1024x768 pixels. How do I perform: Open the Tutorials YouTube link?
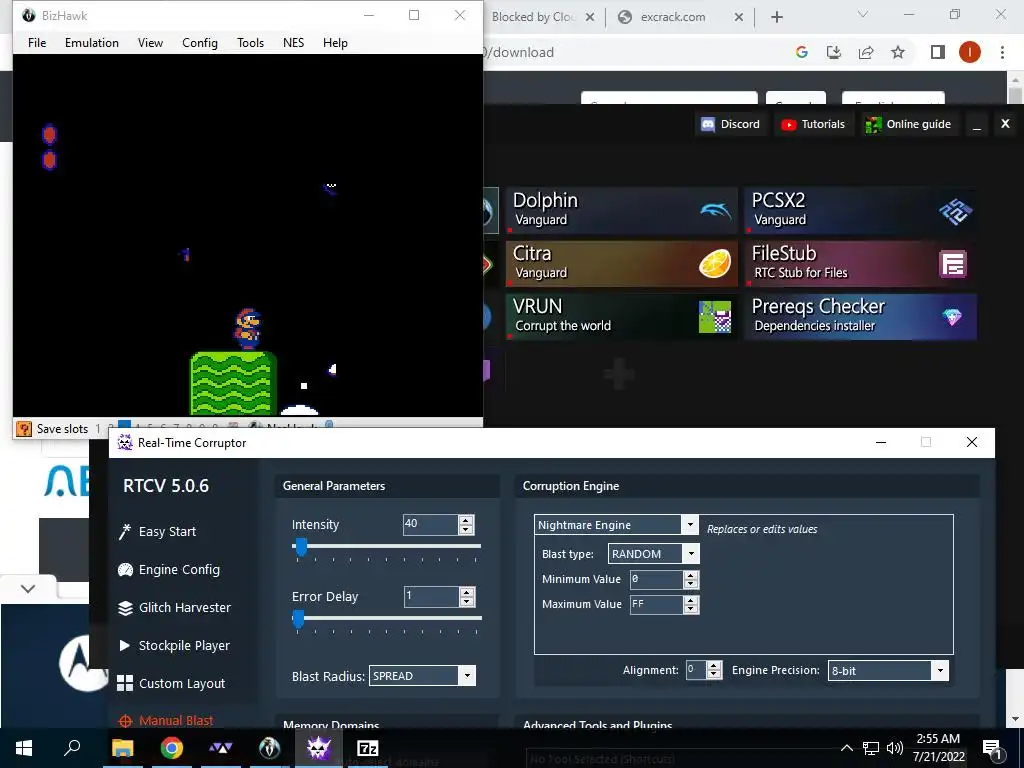click(x=813, y=124)
